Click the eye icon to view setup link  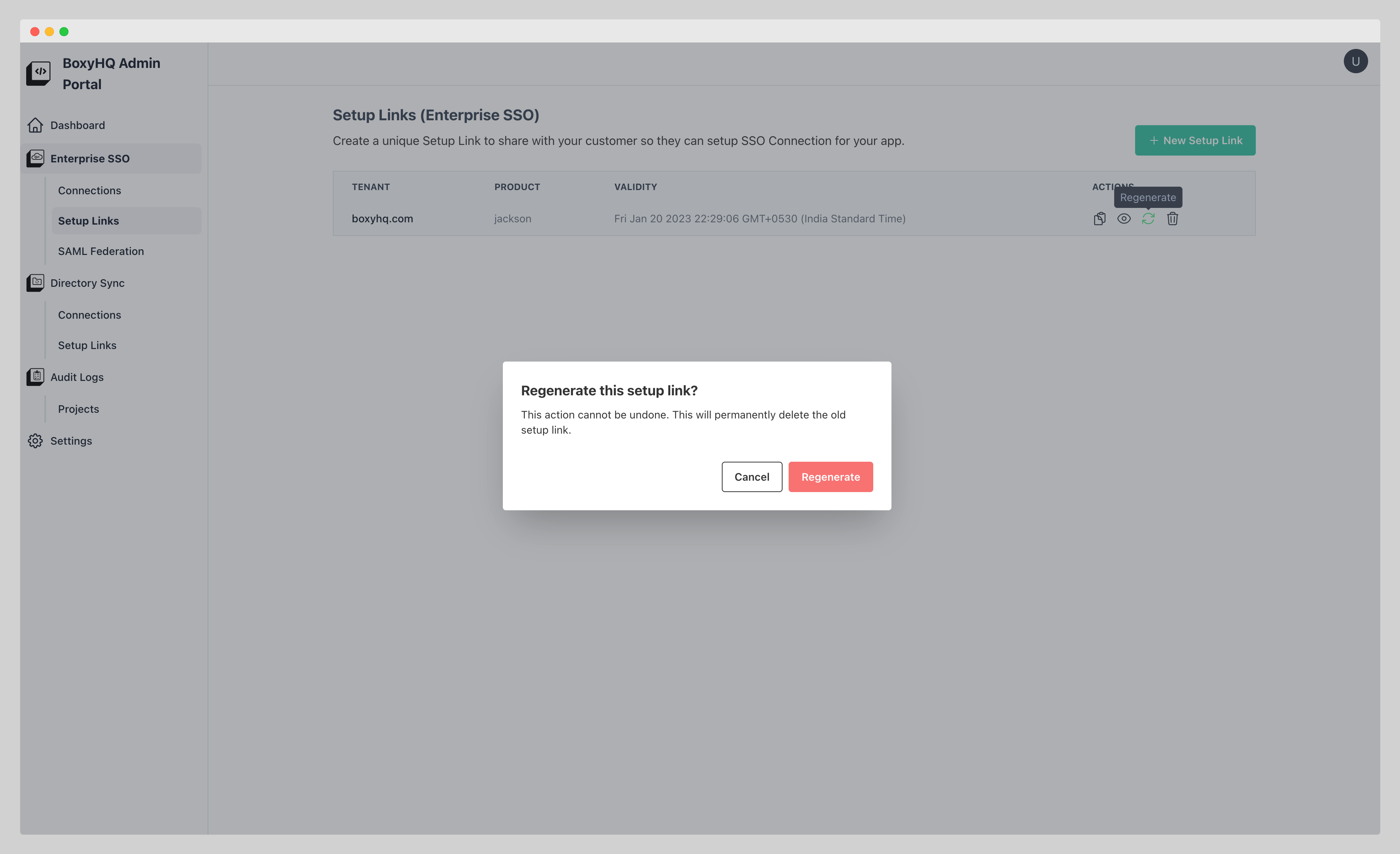1124,219
